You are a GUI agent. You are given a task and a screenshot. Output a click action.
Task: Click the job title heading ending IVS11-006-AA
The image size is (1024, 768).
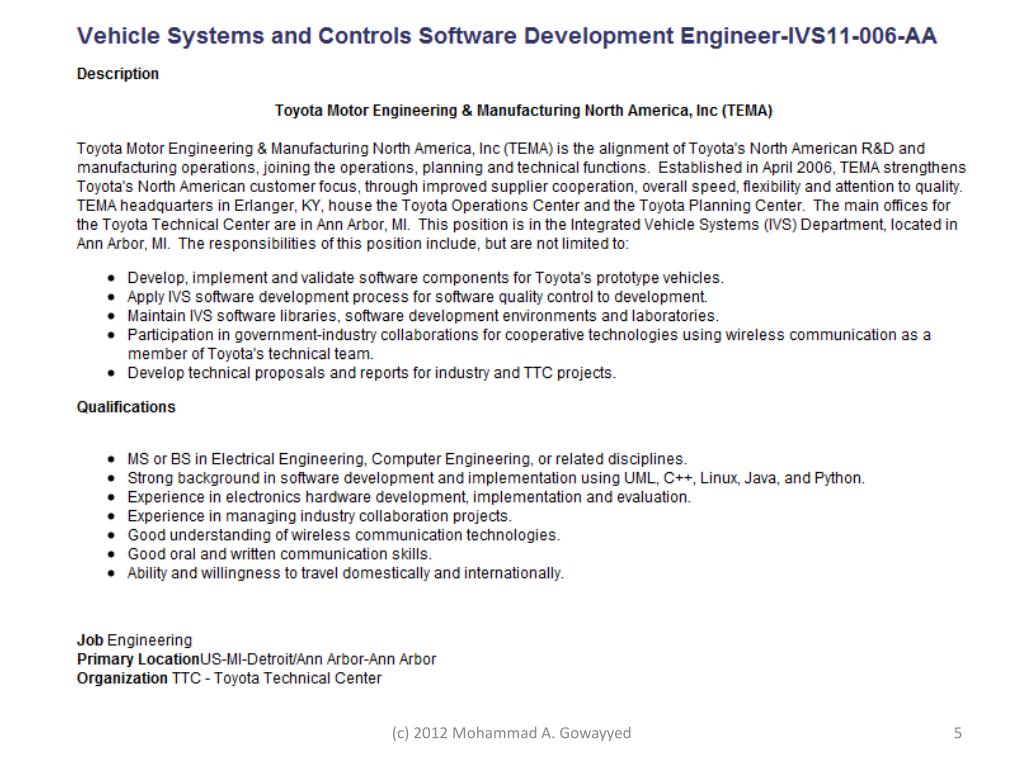[507, 36]
